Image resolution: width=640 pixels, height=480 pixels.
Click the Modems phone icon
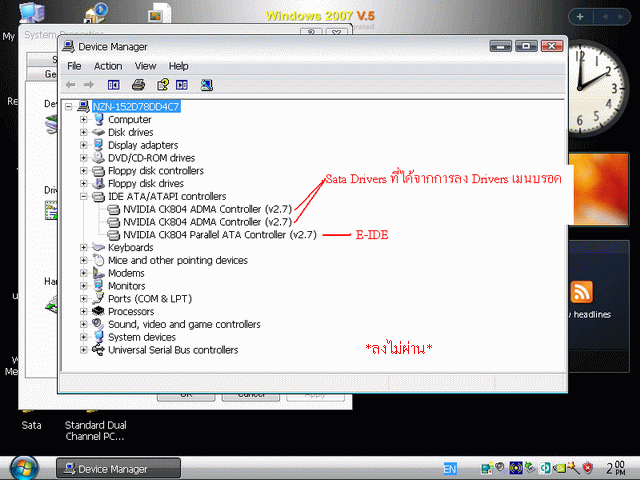(x=98, y=273)
